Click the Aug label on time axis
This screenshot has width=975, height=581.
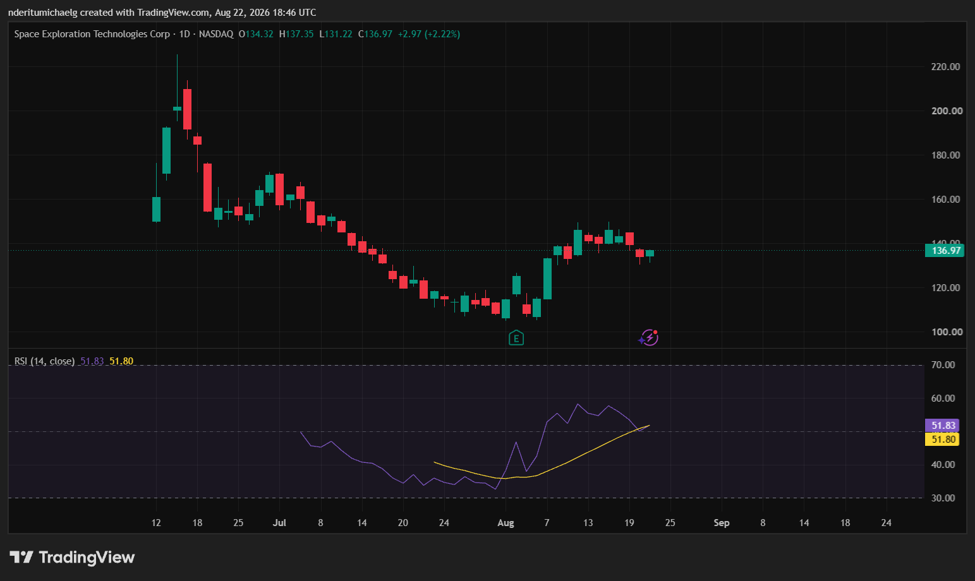(506, 523)
